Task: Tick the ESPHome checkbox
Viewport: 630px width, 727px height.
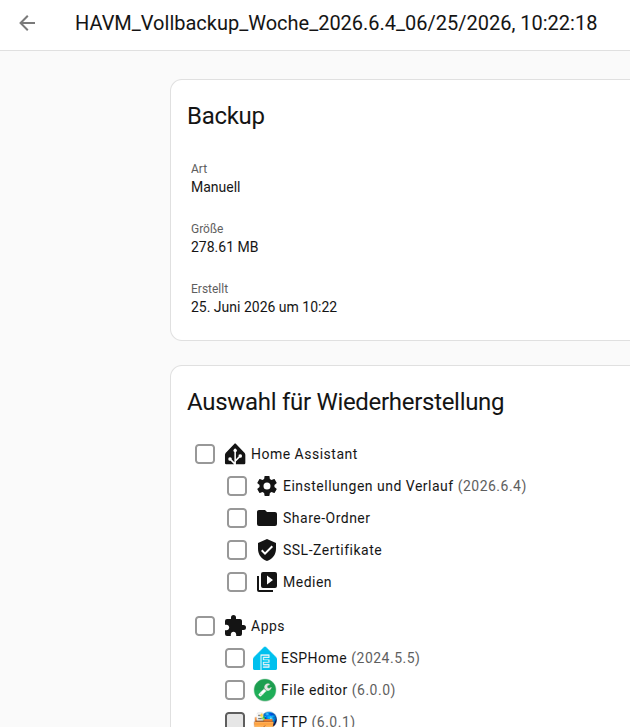Action: tap(235, 658)
